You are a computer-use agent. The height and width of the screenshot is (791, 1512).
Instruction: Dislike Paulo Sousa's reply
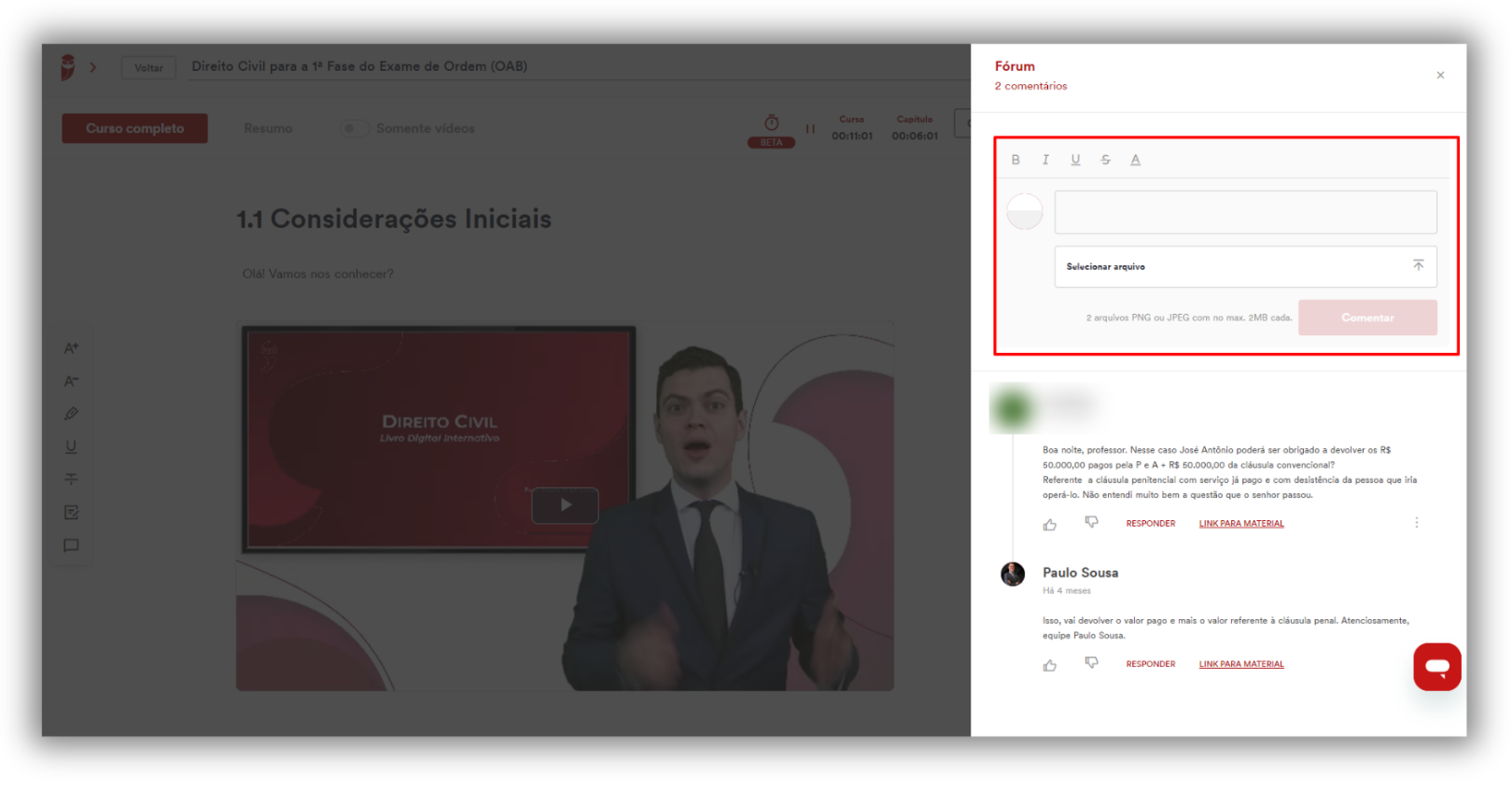point(1091,663)
